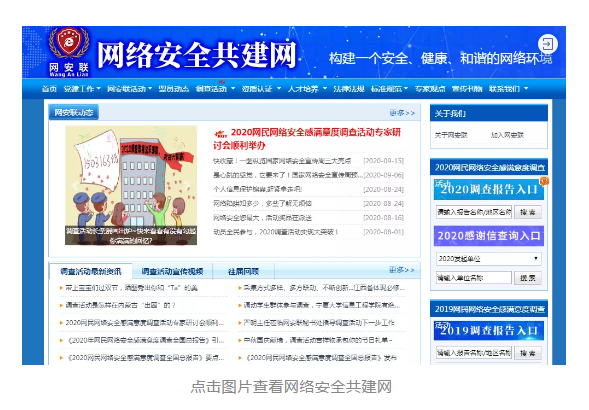The image size is (589, 410).
Task: Open the 2020感谢信查询入口 banner
Action: 489,236
